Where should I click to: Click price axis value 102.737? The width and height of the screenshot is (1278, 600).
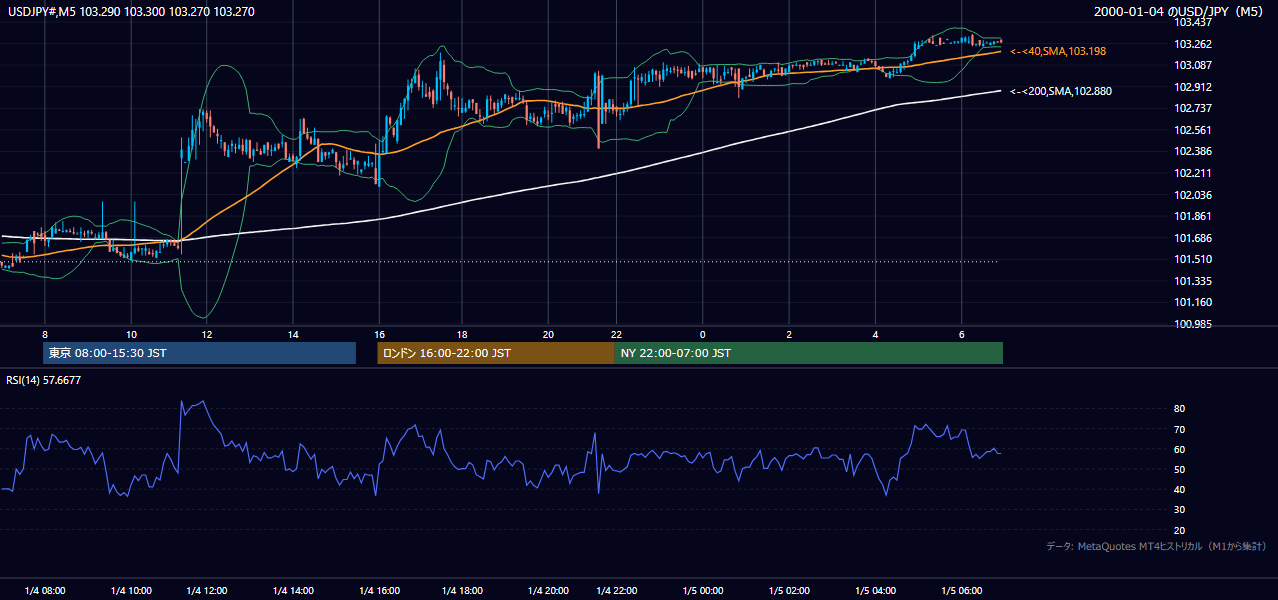[x=1193, y=108]
